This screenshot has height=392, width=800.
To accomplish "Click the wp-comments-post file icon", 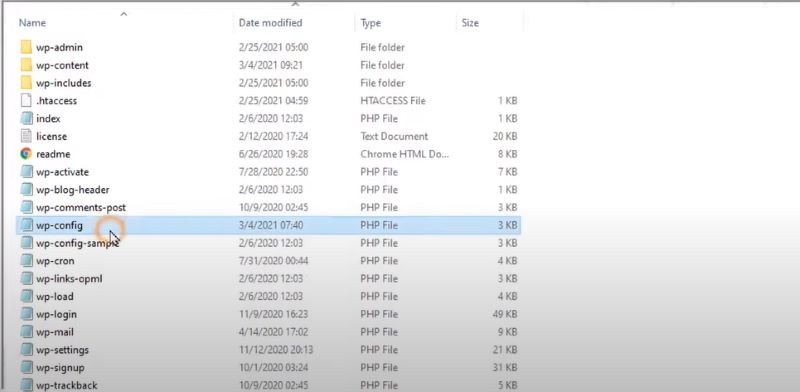I will pyautogui.click(x=26, y=207).
